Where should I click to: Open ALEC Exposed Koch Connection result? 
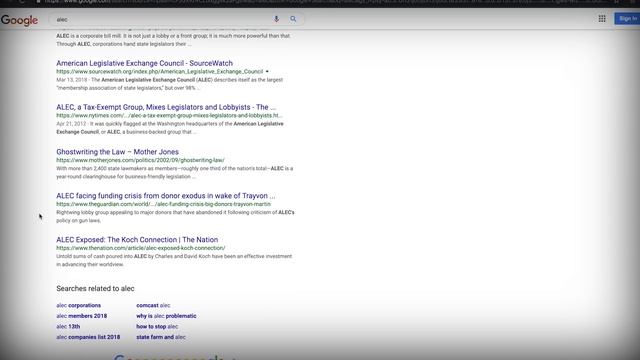137,240
